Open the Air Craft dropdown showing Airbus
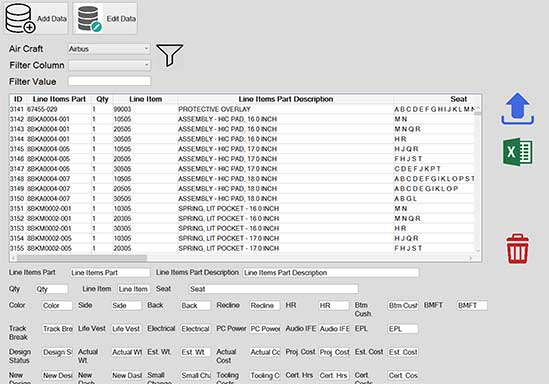549x385 pixels. (109, 49)
